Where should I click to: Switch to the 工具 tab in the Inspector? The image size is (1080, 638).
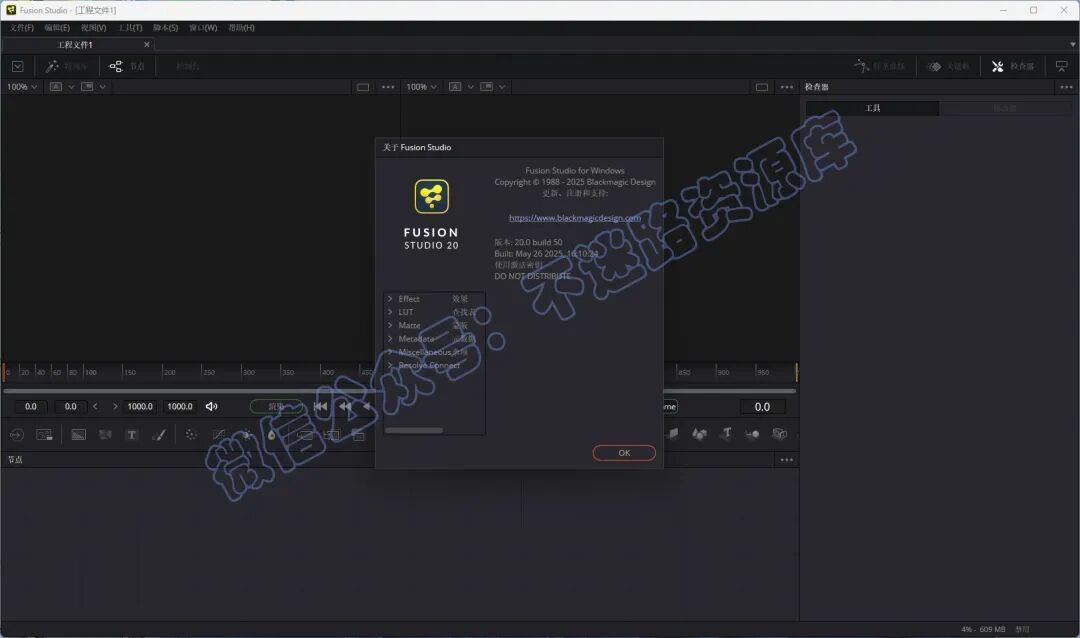coord(873,108)
